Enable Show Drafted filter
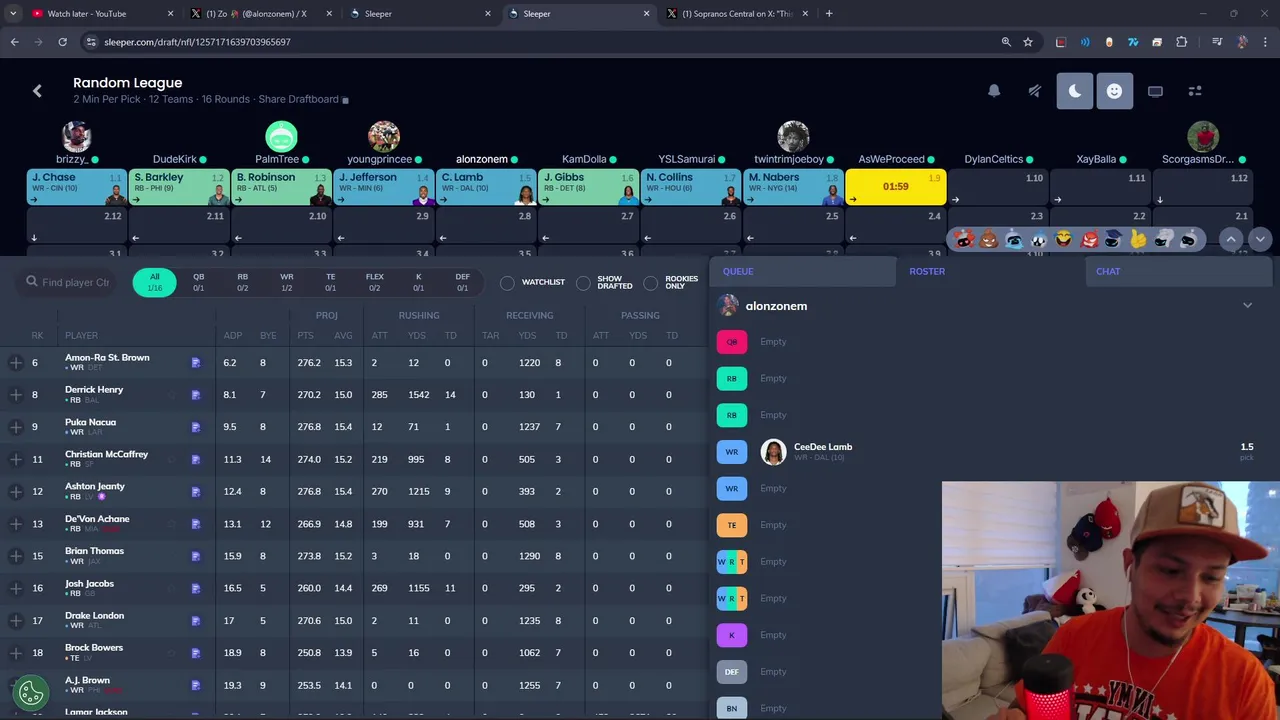 [583, 283]
